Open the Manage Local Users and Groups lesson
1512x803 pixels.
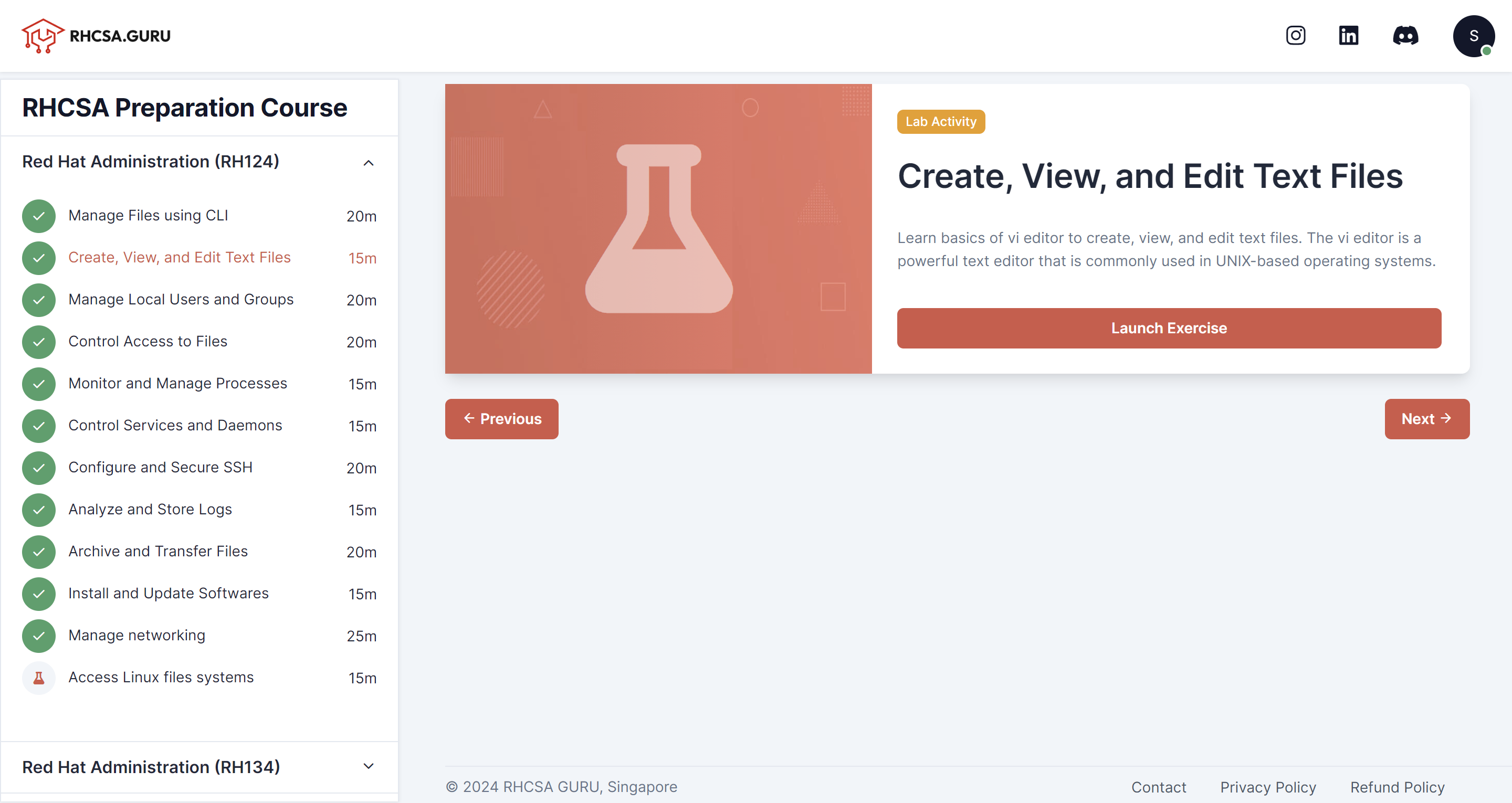tap(181, 299)
